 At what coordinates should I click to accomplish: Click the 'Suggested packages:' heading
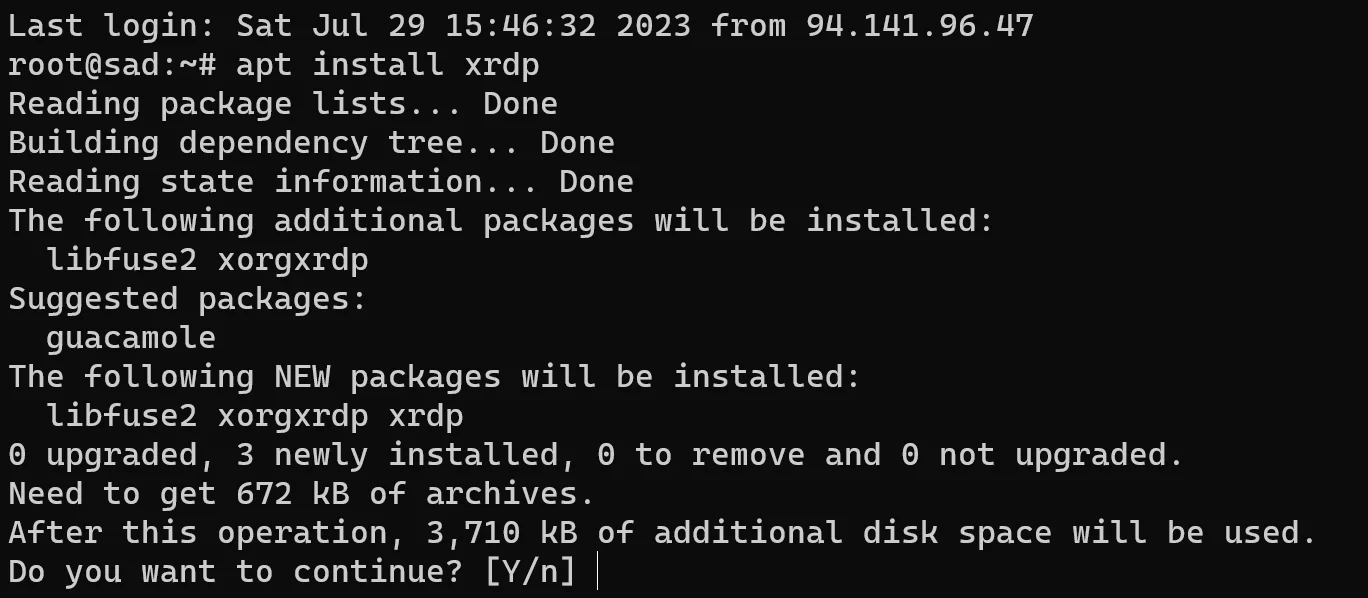pyautogui.click(x=188, y=299)
